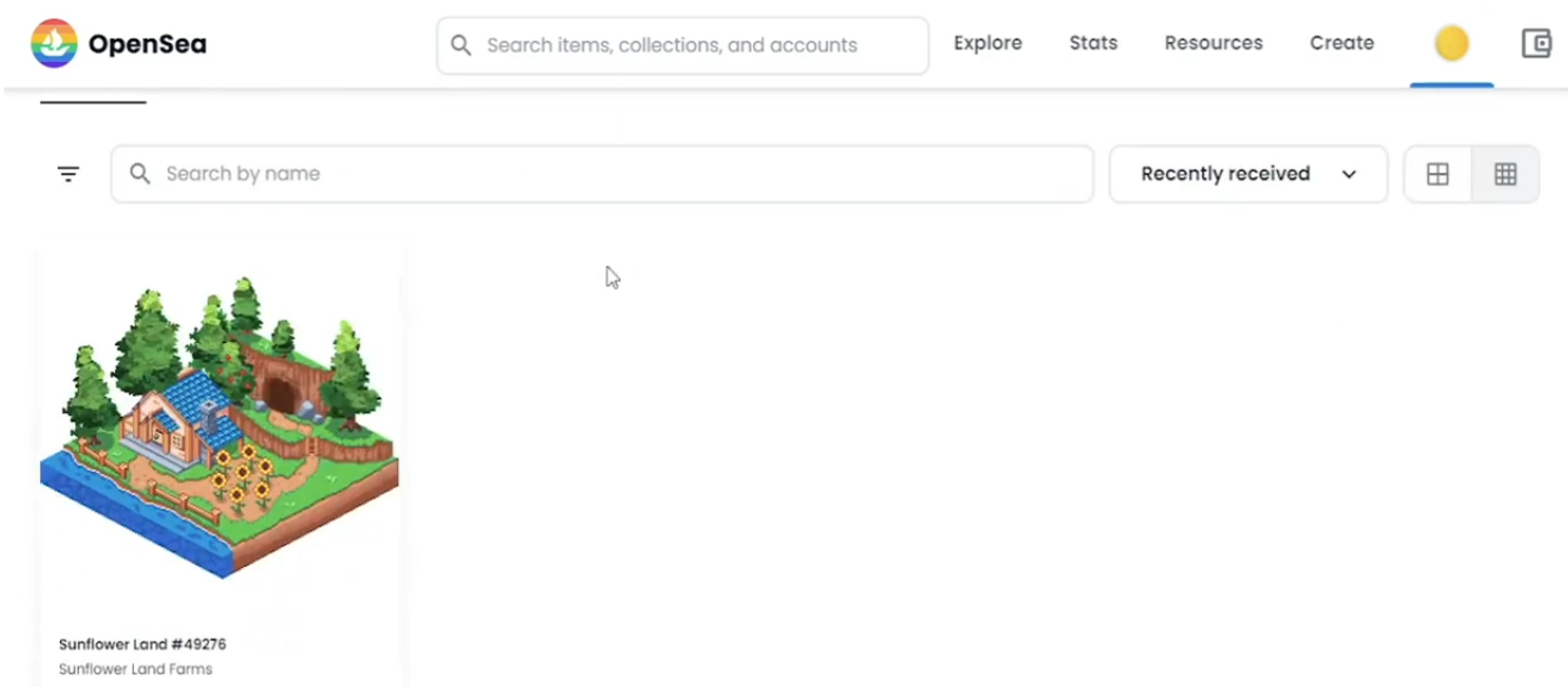1568x687 pixels.
Task: Switch to small grid view
Action: point(1505,174)
